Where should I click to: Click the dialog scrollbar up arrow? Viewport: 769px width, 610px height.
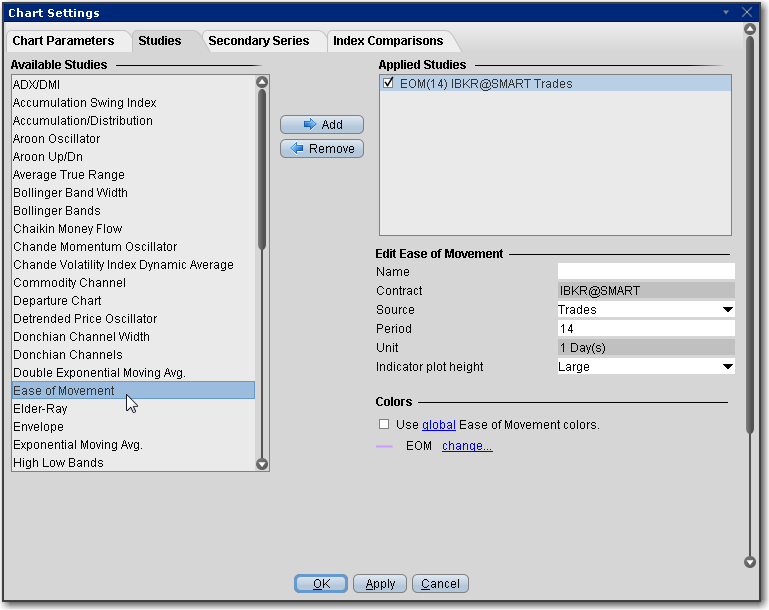[x=750, y=29]
